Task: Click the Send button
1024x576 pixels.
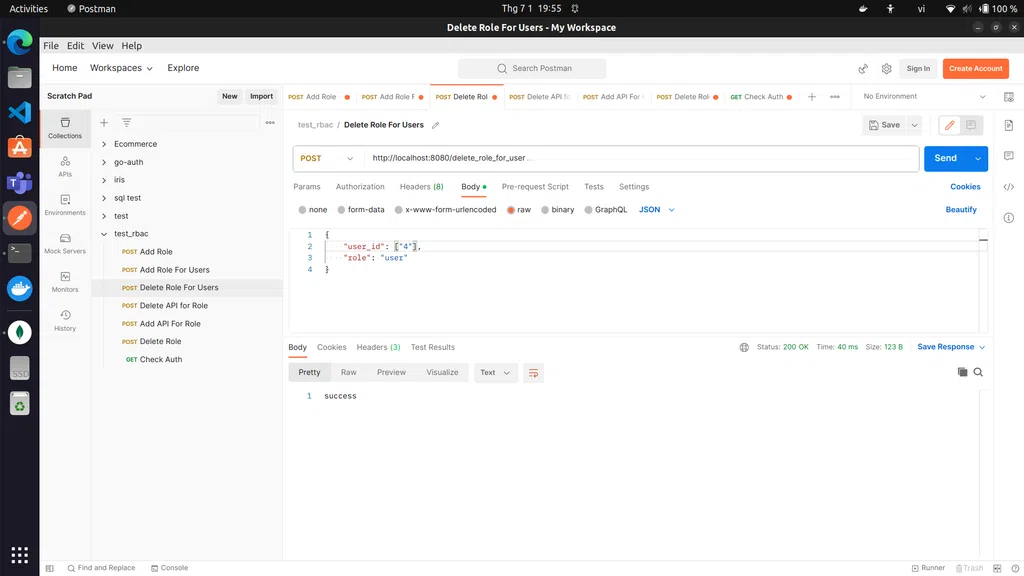Action: [945, 158]
